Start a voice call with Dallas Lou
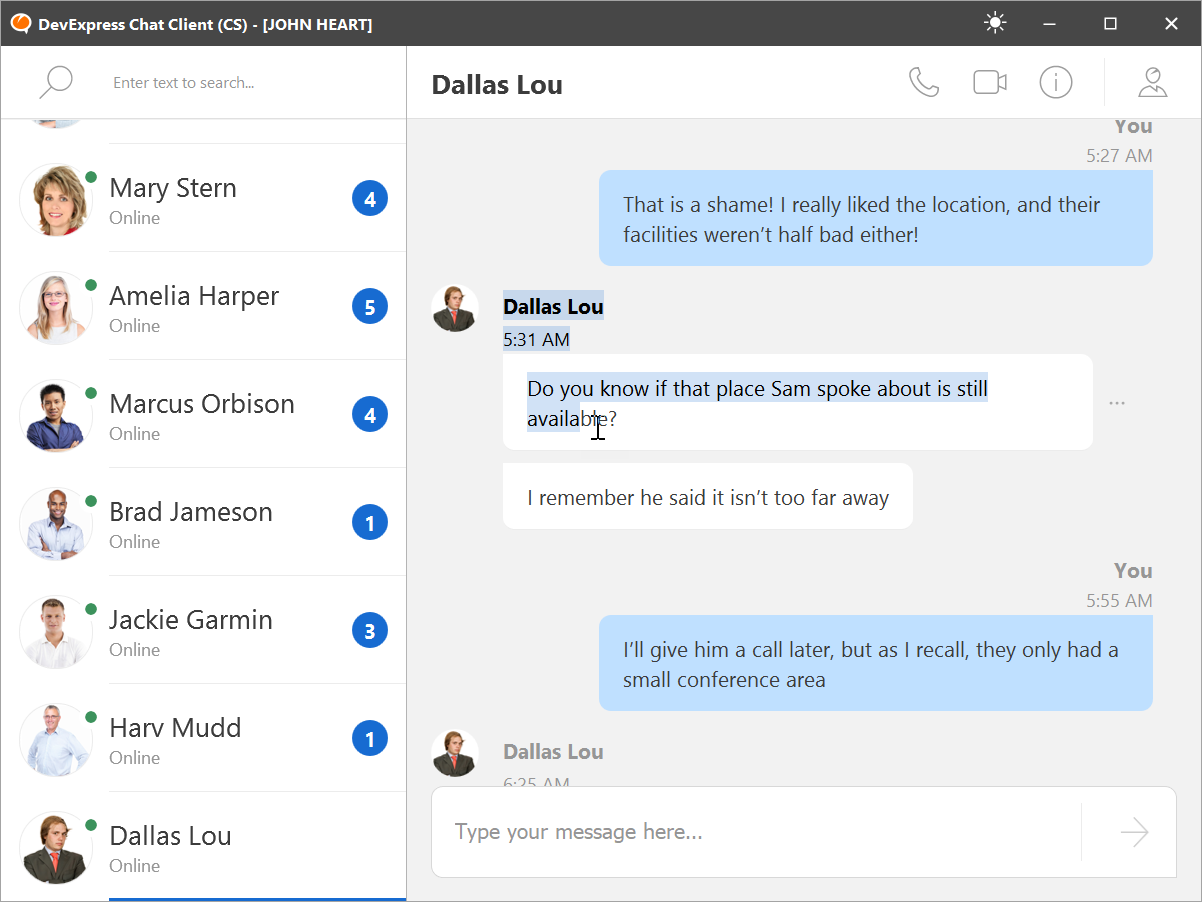This screenshot has height=902, width=1202. (x=923, y=82)
